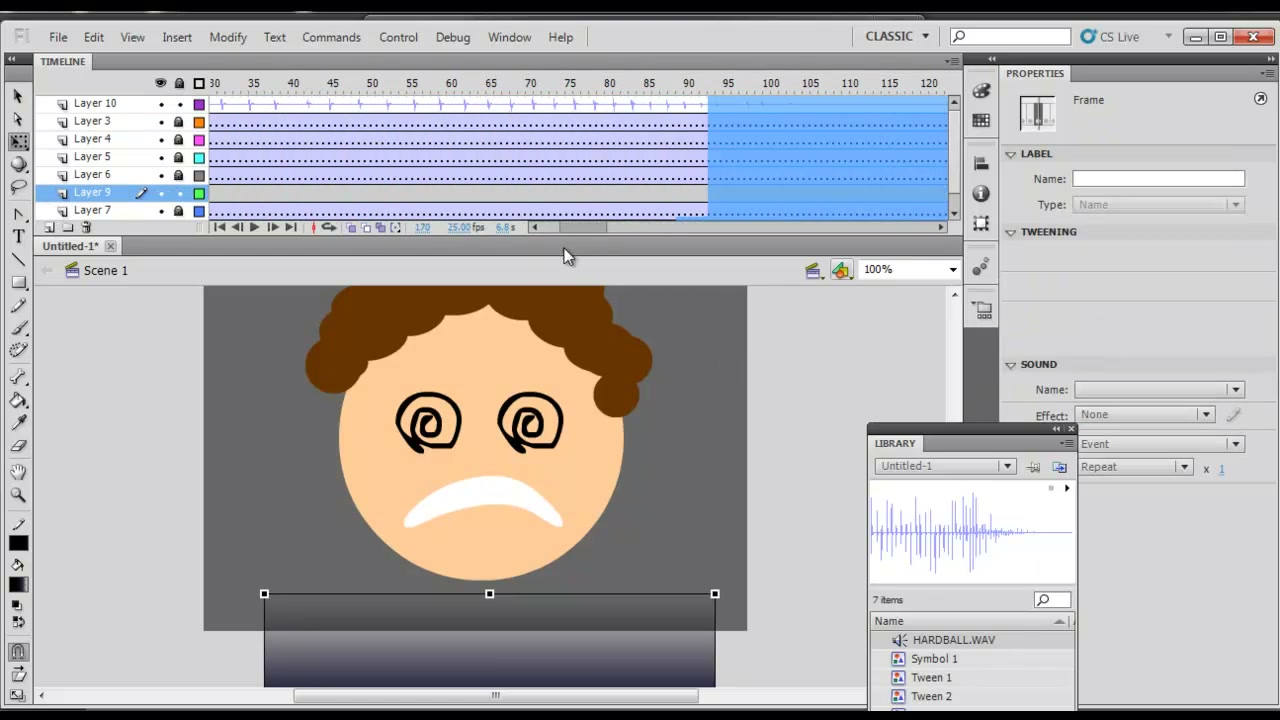
Task: Select the Paint Bucket tool
Action: click(x=18, y=400)
